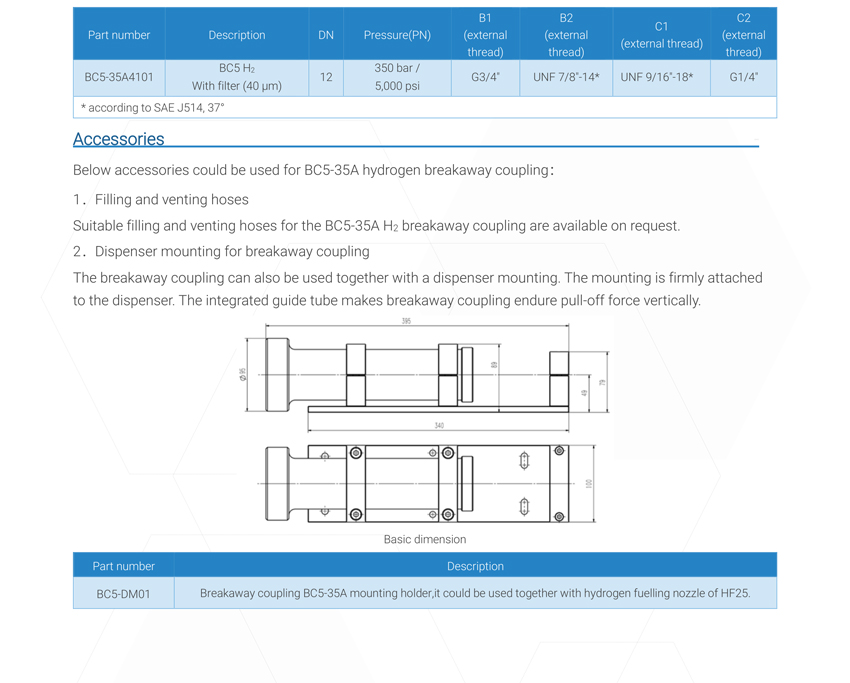
Task: Select the G3/4" thread value cell
Action: [485, 77]
